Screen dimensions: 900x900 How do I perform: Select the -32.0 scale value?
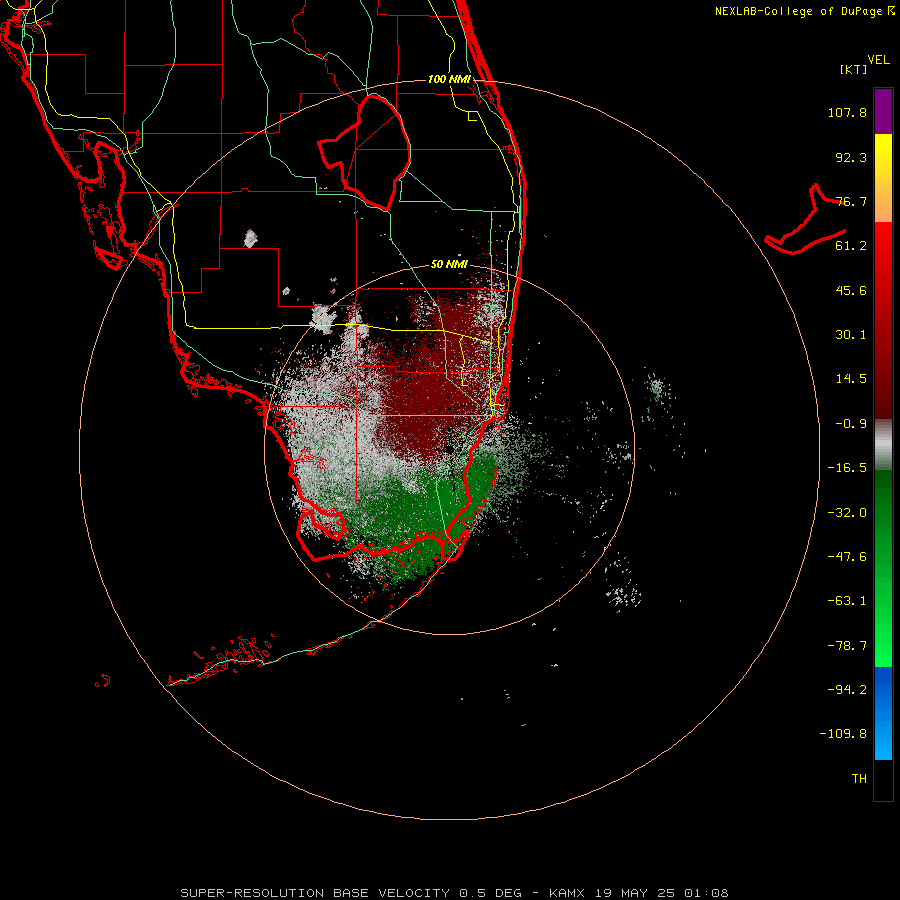pyautogui.click(x=847, y=513)
